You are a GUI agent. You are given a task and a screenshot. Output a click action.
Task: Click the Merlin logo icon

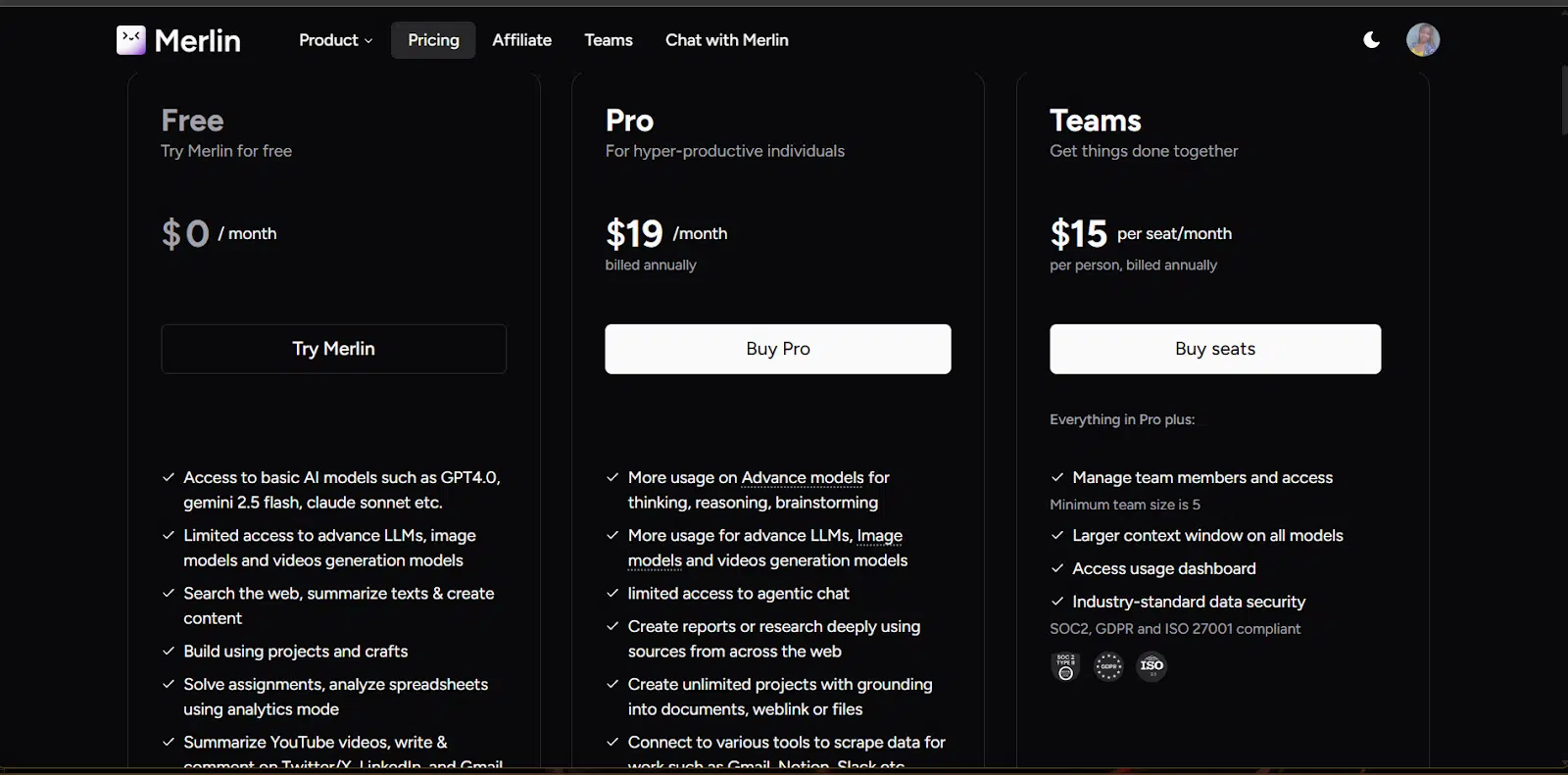pyautogui.click(x=131, y=40)
